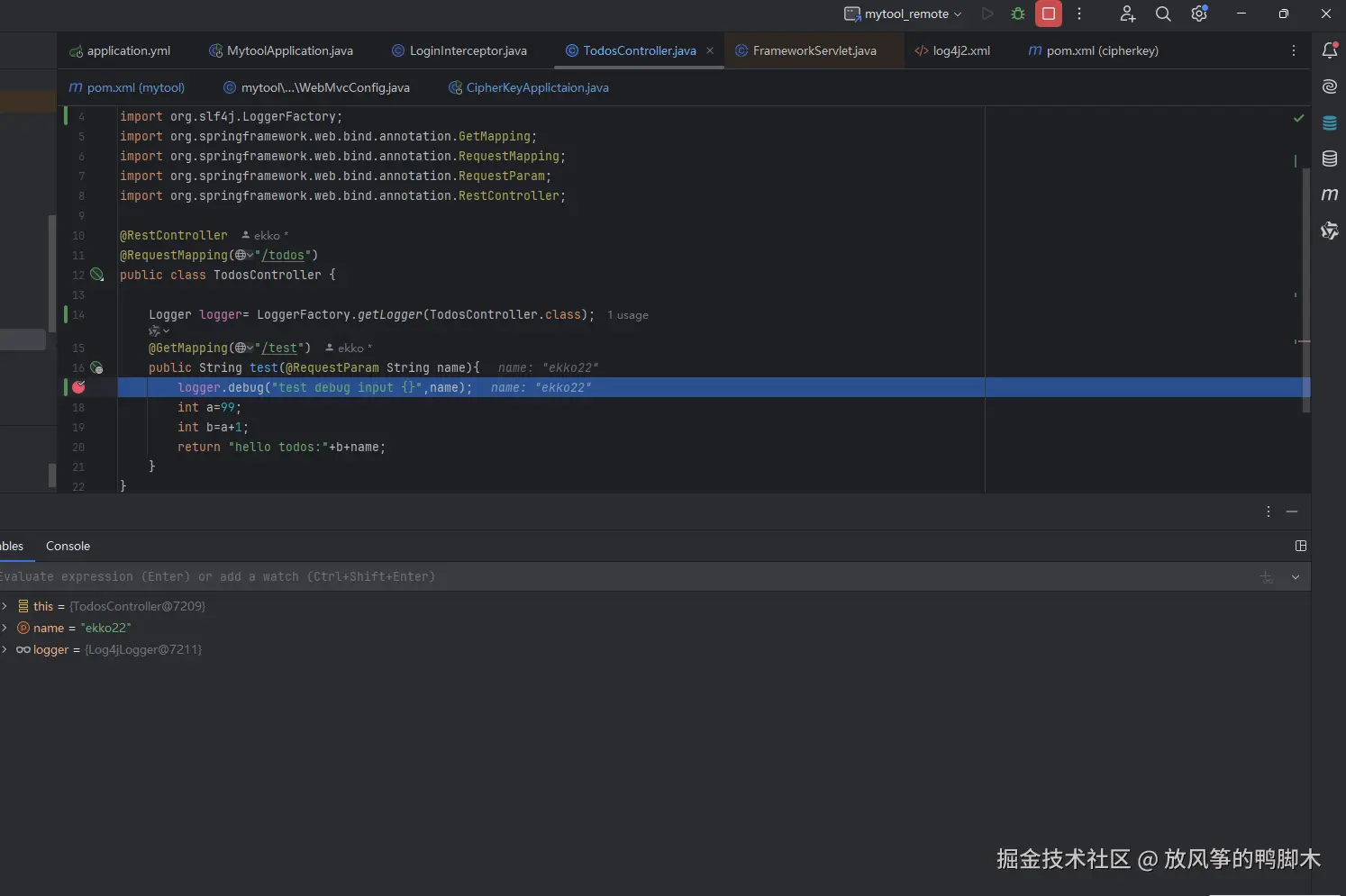Minimize the debug tool window
The width and height of the screenshot is (1346, 896).
coord(1292,511)
